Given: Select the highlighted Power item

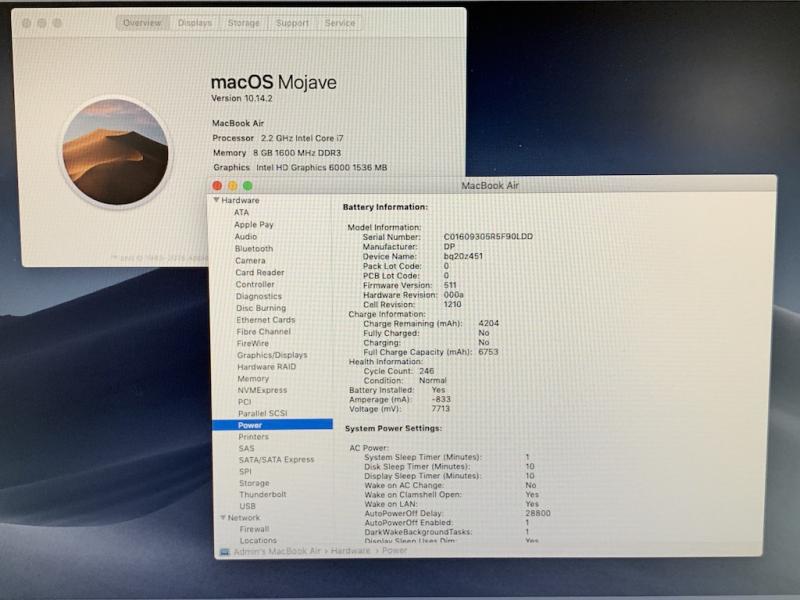Looking at the screenshot, I should pos(272,424).
